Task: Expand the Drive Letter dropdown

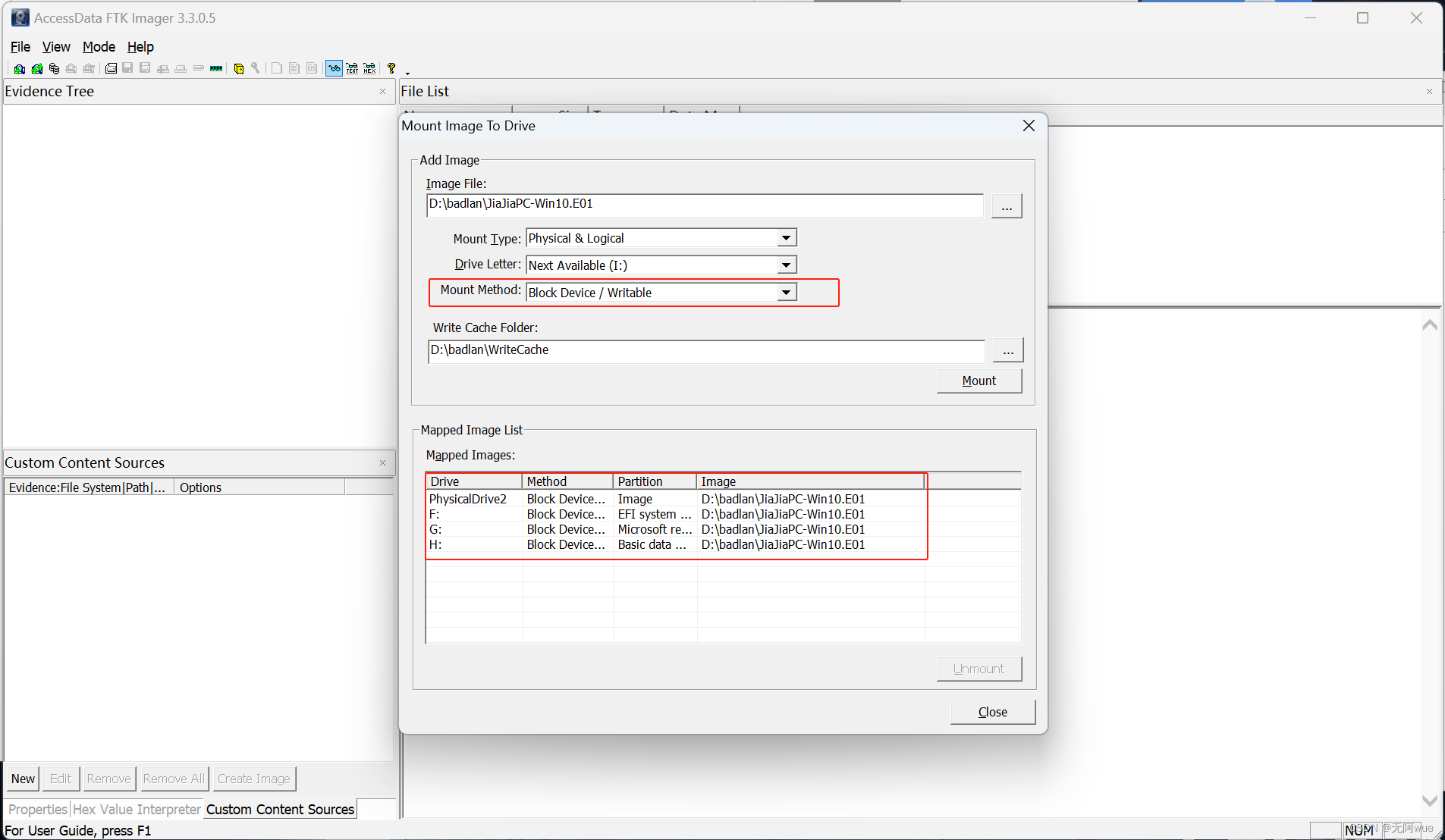Action: coord(787,265)
